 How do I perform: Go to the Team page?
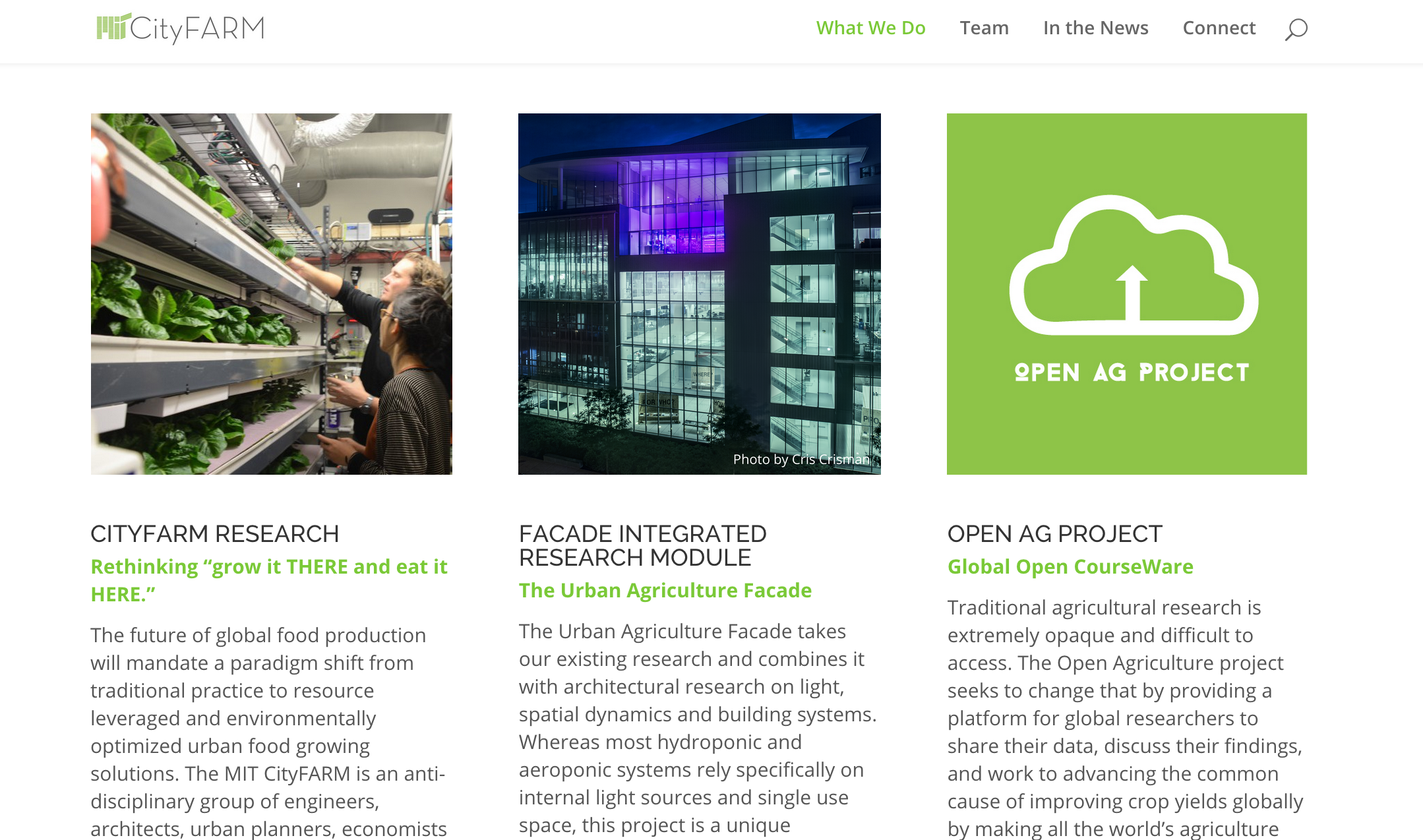[984, 28]
